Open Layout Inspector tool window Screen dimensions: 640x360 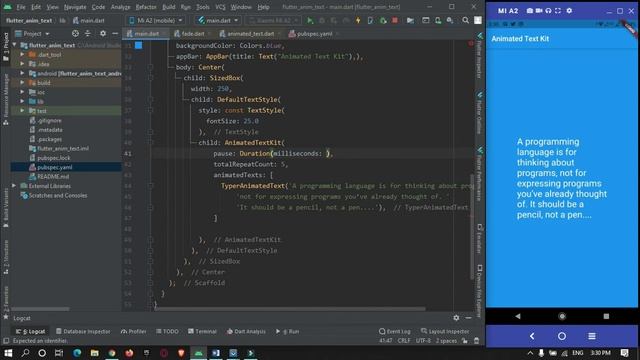coord(445,331)
